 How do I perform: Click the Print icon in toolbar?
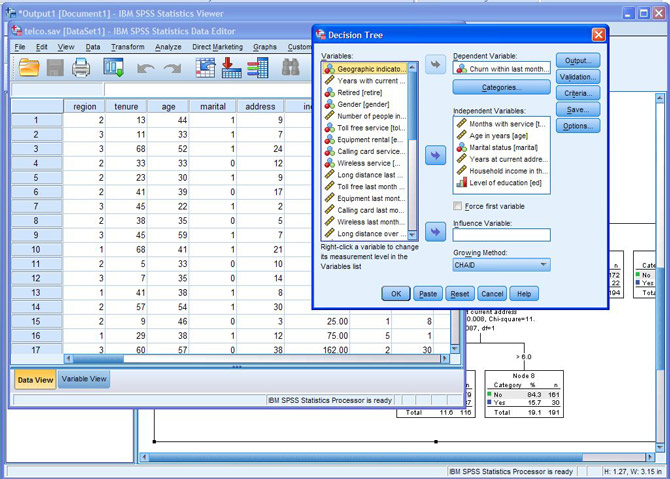tap(81, 68)
